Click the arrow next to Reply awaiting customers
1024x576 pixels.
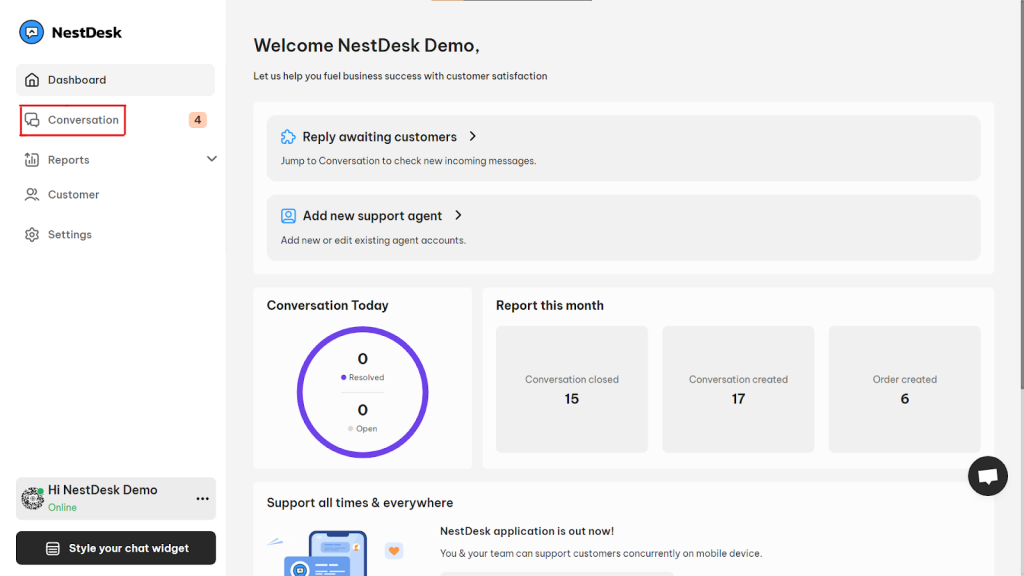tap(473, 136)
